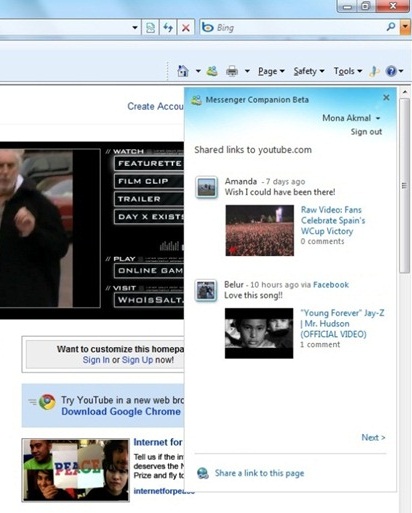The height and width of the screenshot is (513, 412).
Task: Click the Messenger Companion Beta panel icon
Action: point(196,100)
